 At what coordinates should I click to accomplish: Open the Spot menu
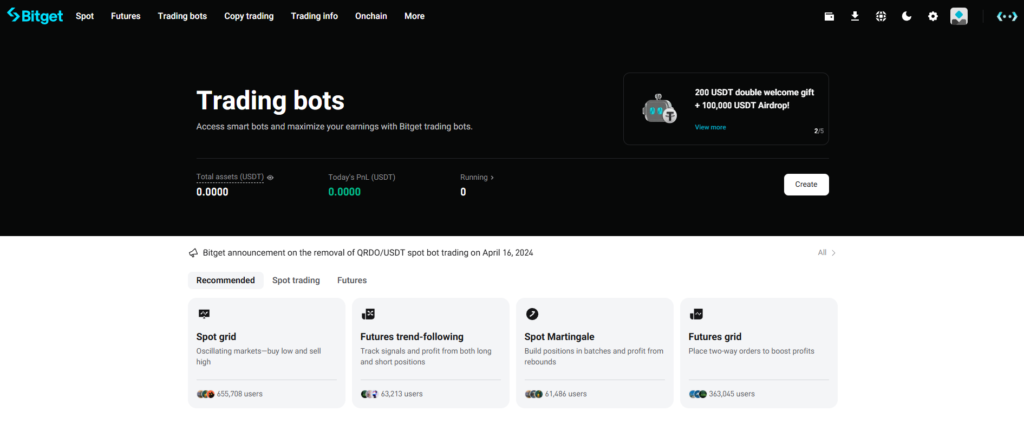pos(85,16)
